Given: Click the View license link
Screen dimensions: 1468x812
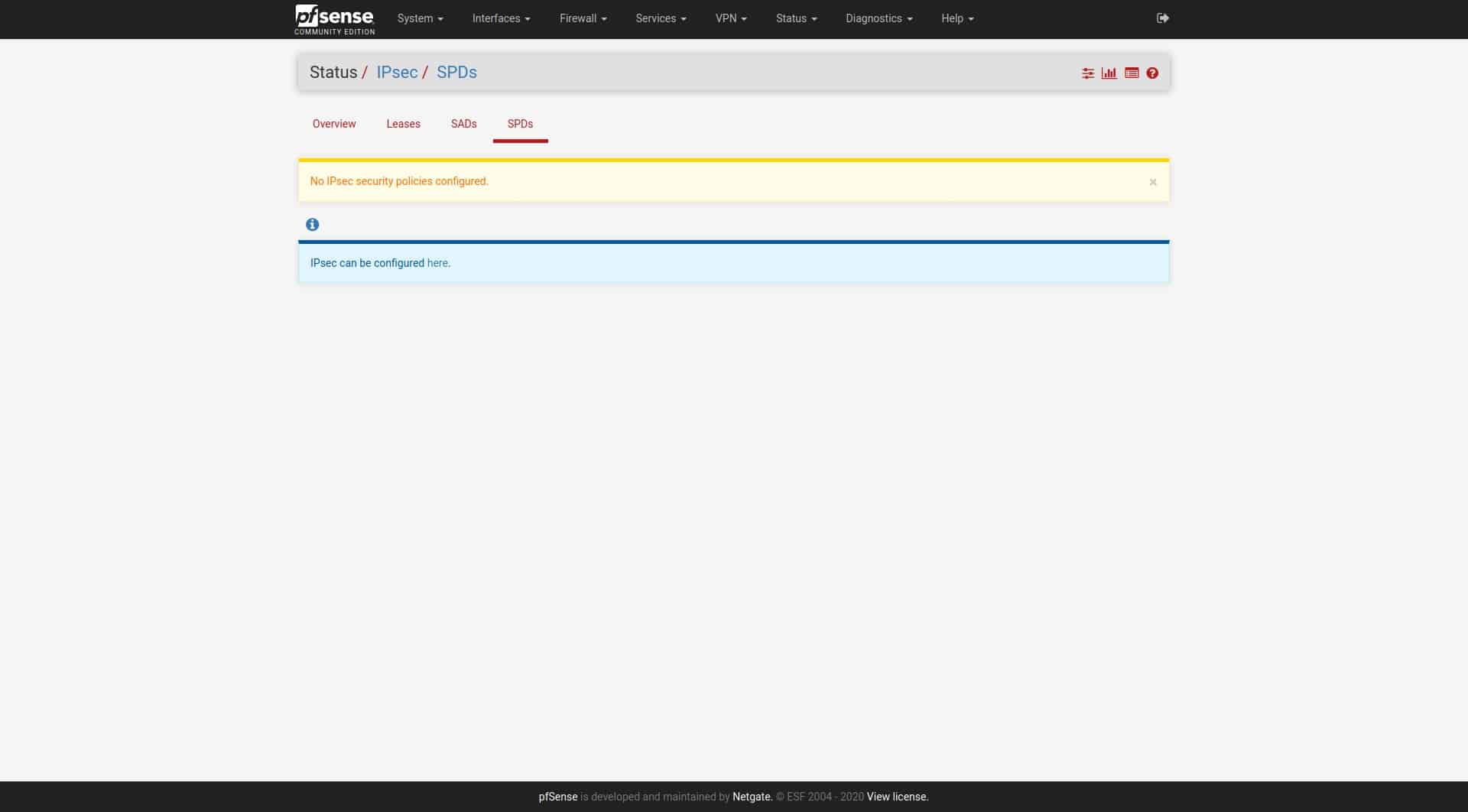Looking at the screenshot, I should (x=897, y=797).
